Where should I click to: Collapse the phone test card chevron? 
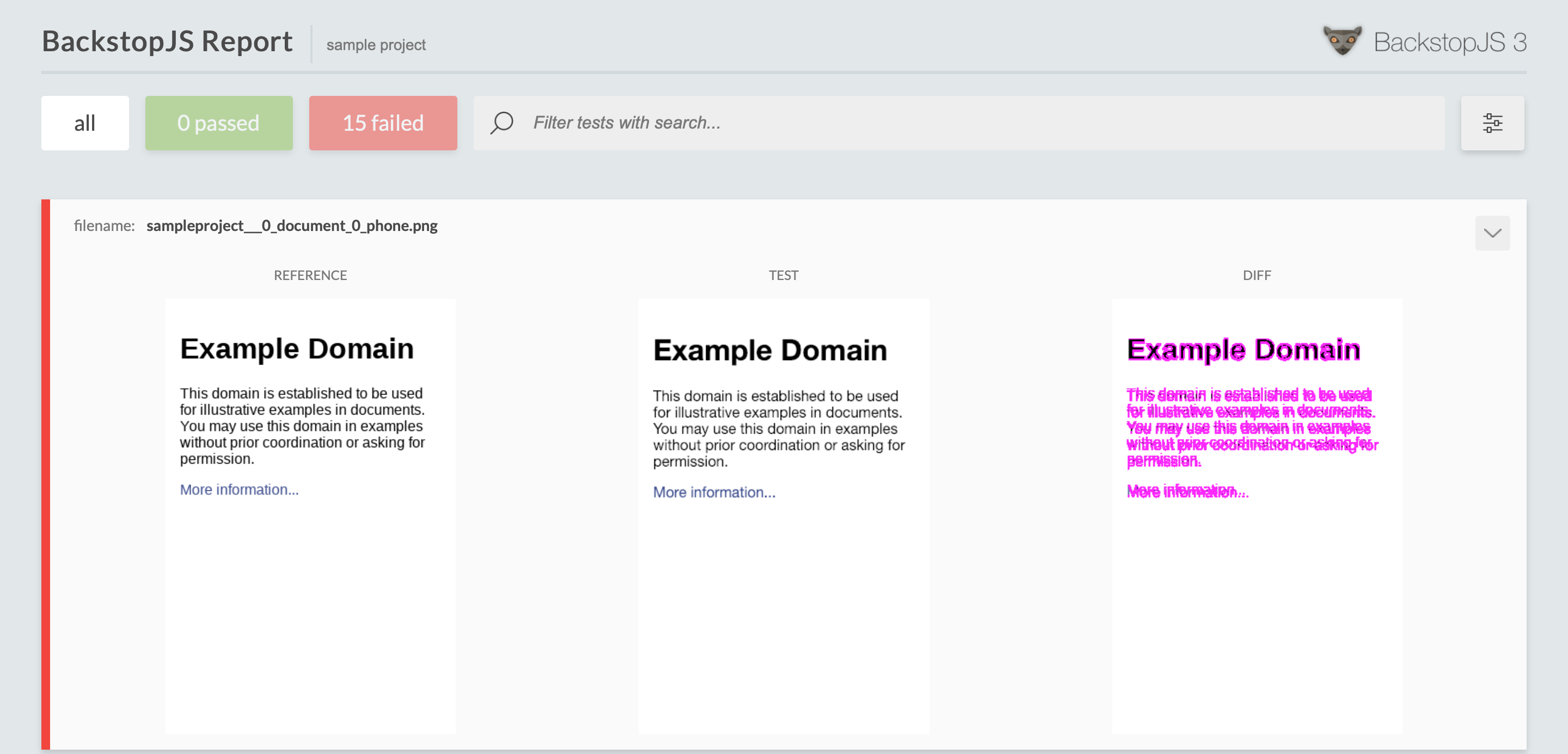1492,233
